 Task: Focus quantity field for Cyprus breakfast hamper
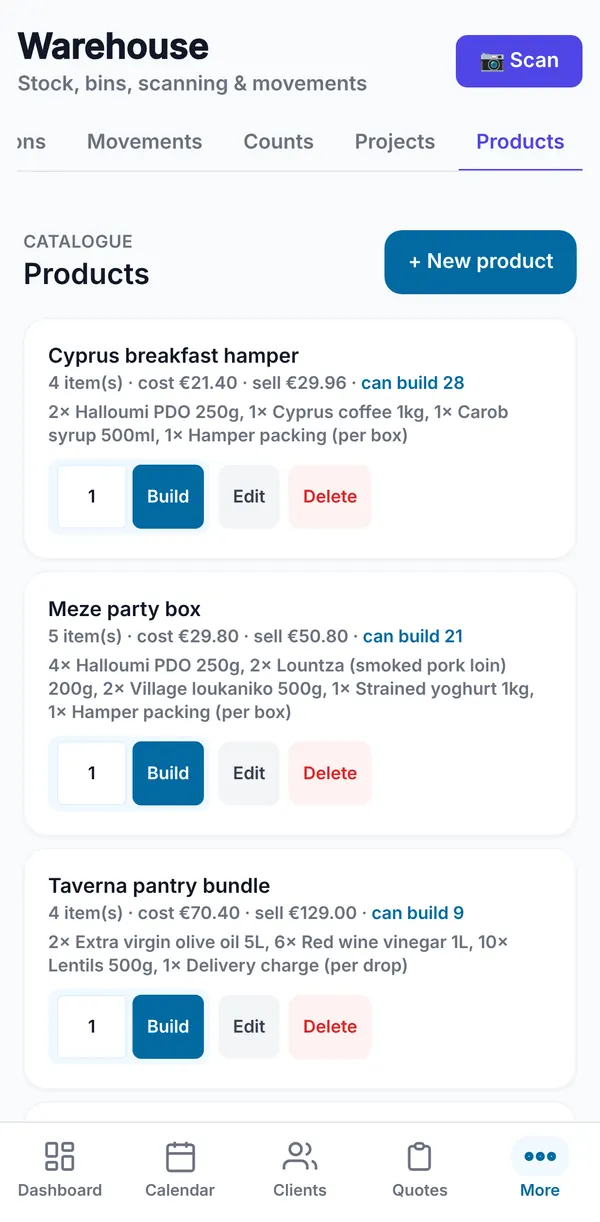coord(92,496)
